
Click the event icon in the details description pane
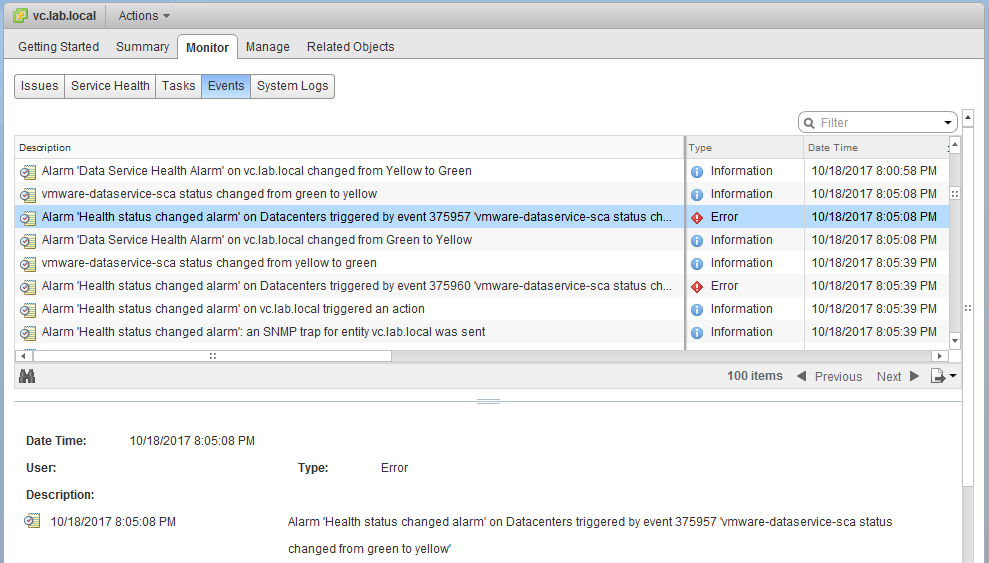pyautogui.click(x=33, y=521)
